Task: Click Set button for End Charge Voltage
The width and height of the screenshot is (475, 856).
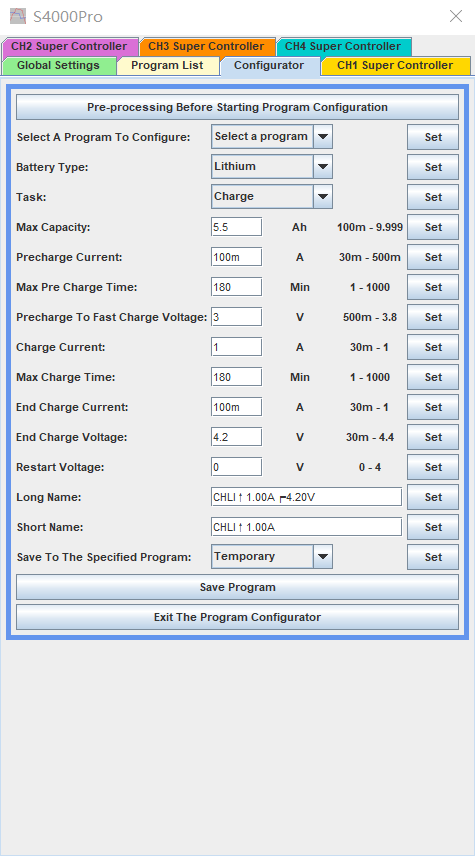Action: click(x=433, y=437)
